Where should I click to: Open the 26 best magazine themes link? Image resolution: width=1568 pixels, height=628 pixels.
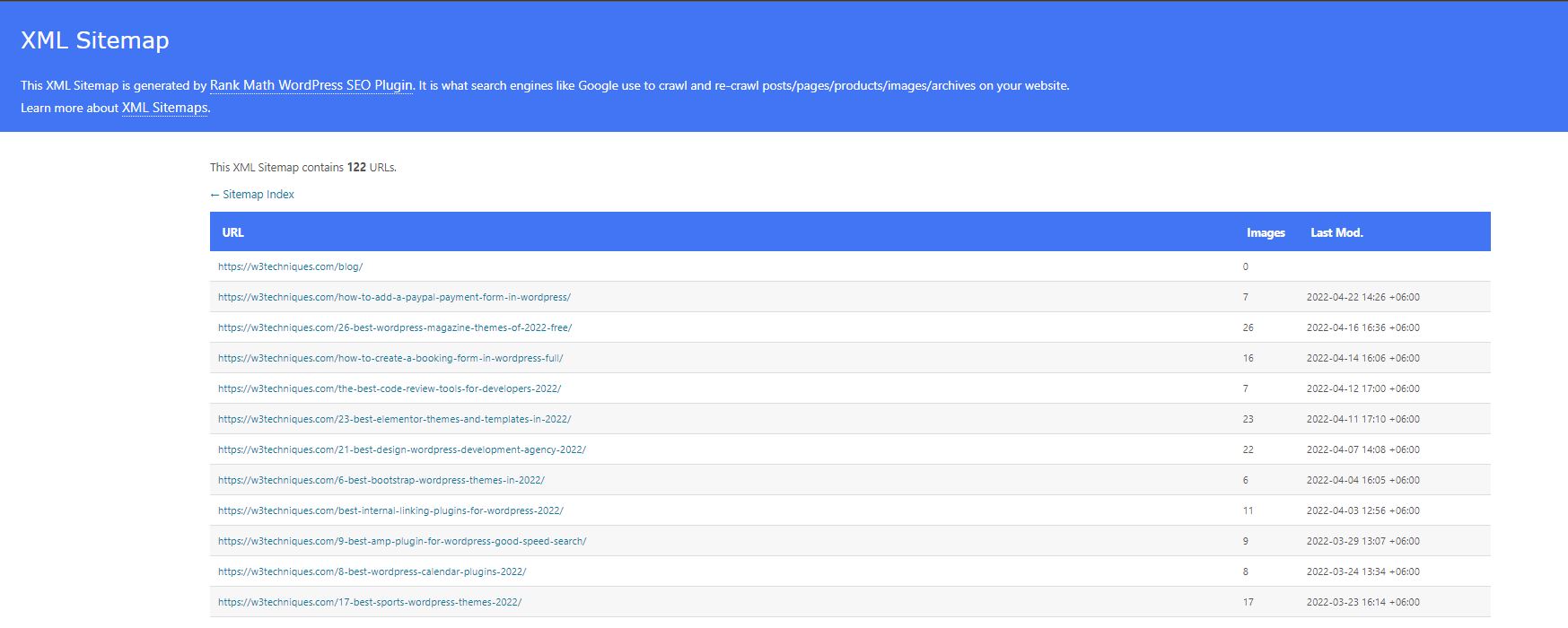point(394,327)
